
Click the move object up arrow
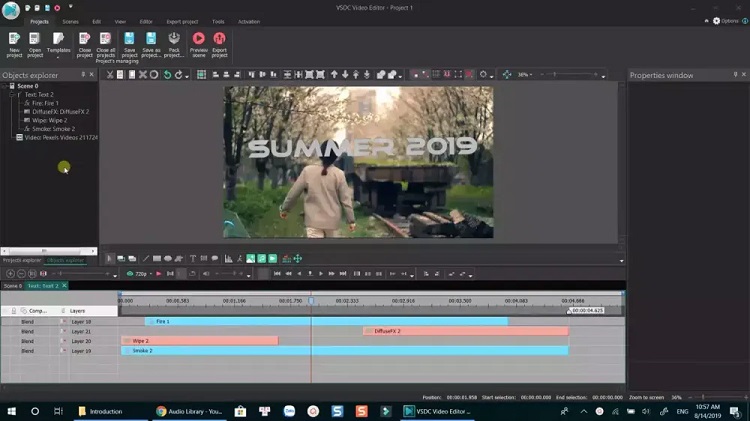pos(334,75)
